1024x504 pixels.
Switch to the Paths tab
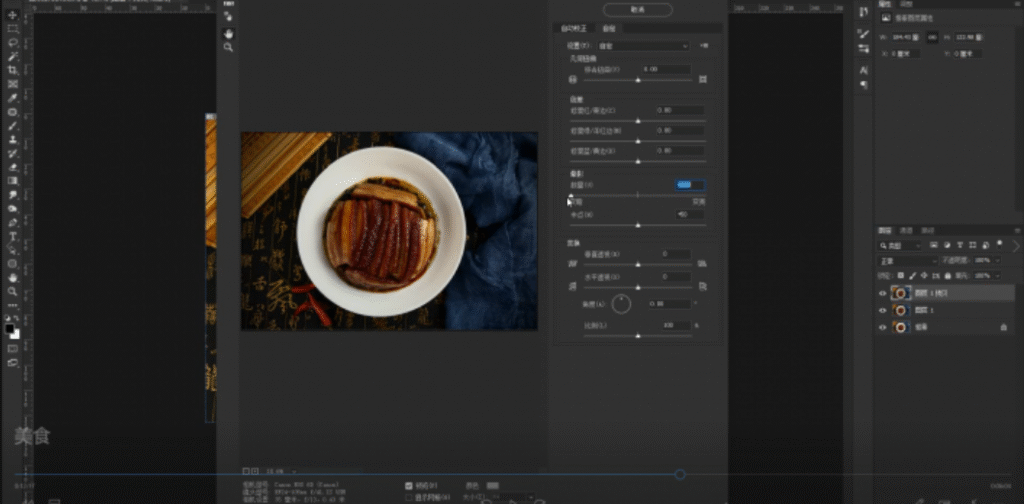pos(927,230)
